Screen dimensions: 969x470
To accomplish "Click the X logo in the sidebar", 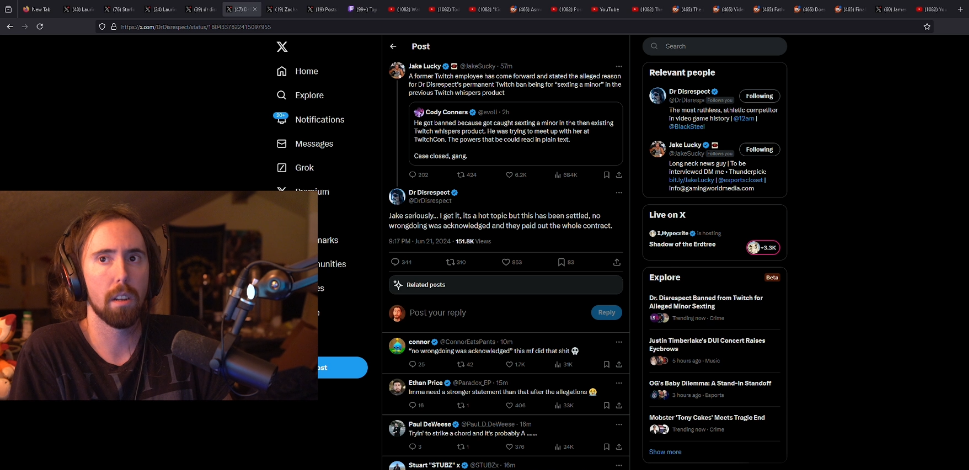I will click(282, 47).
